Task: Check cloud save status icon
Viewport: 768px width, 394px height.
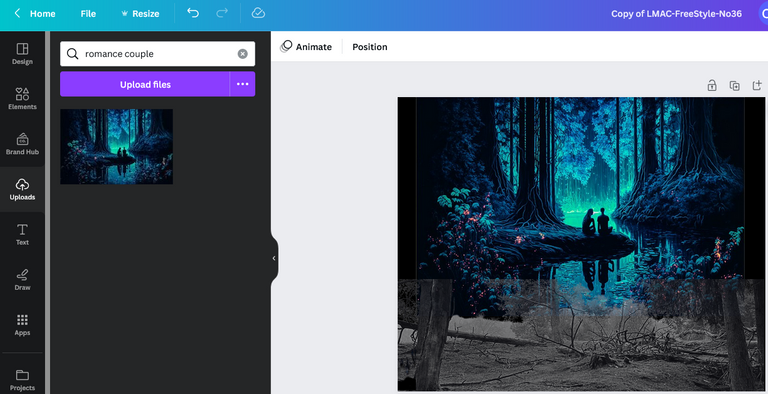Action: pyautogui.click(x=258, y=13)
